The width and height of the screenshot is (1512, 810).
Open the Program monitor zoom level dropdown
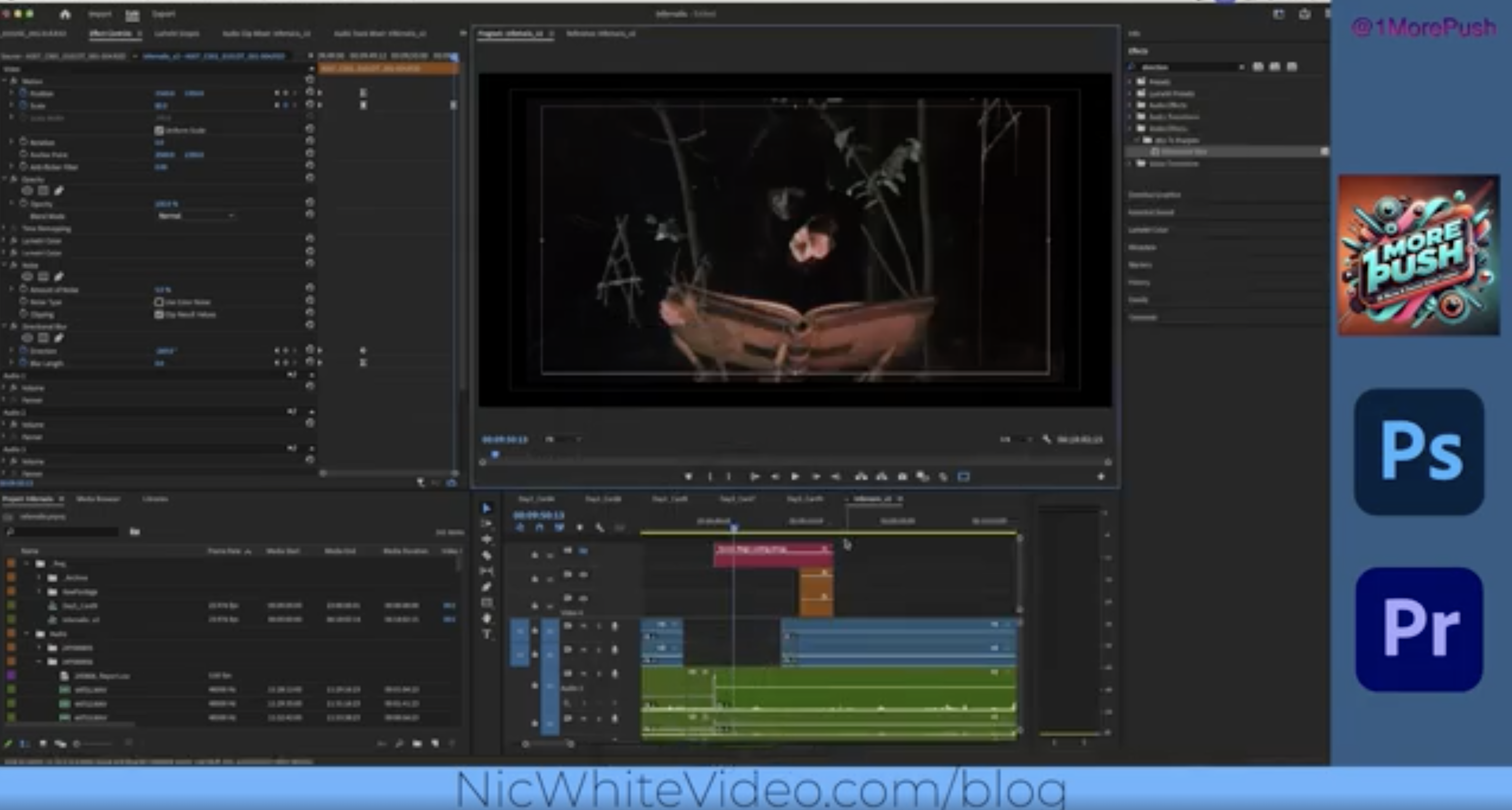point(563,439)
